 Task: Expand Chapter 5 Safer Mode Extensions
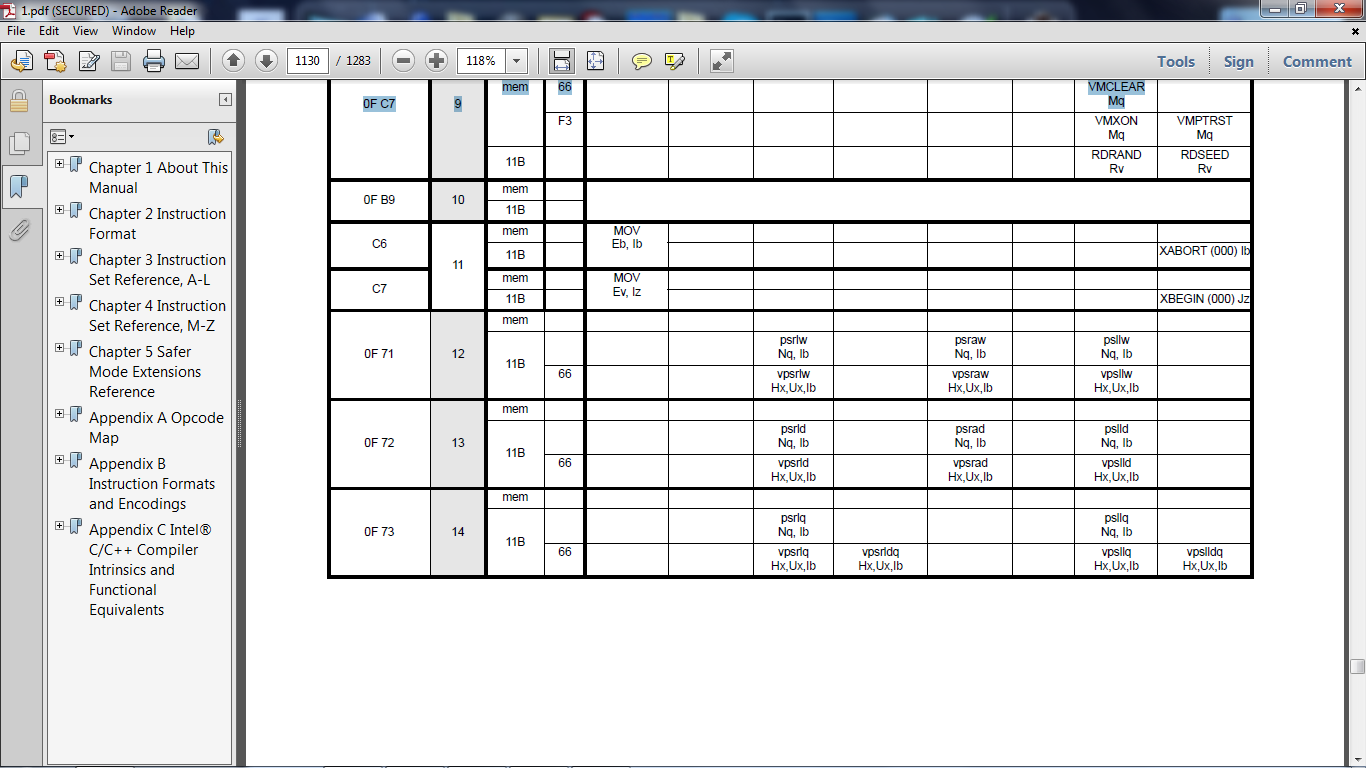60,348
